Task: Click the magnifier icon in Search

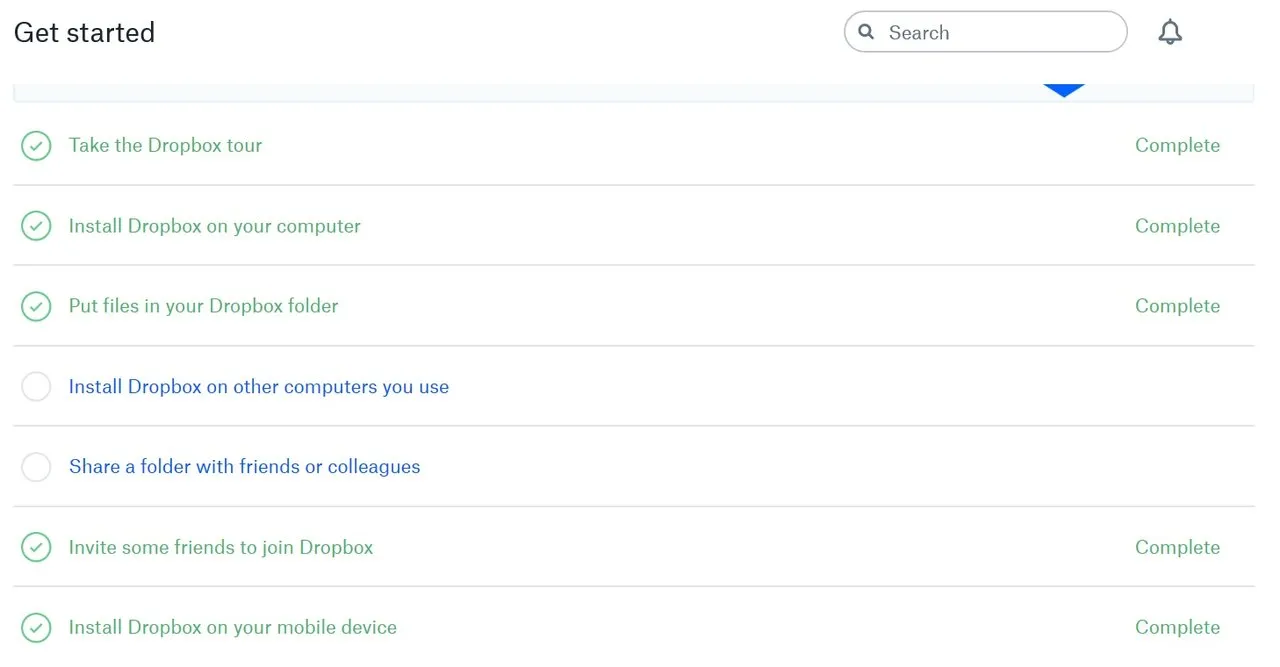Action: pyautogui.click(x=866, y=32)
